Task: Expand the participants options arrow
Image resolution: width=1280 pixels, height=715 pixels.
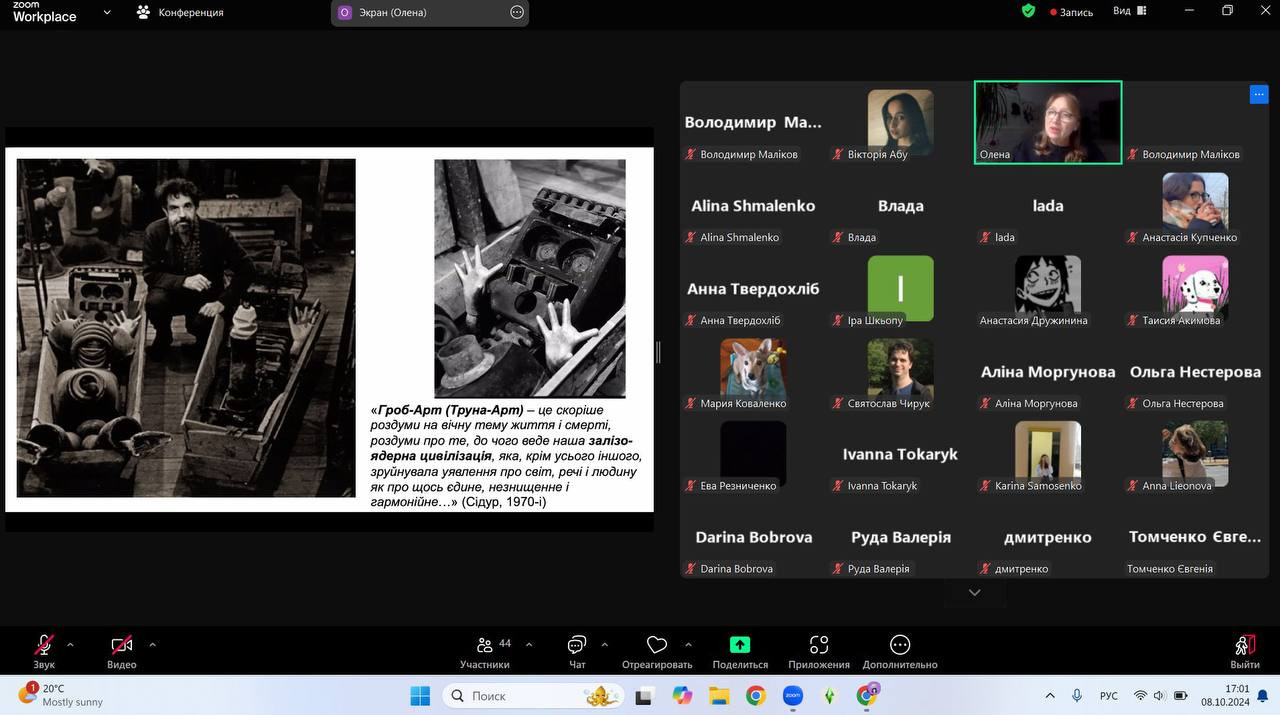Action: click(529, 644)
